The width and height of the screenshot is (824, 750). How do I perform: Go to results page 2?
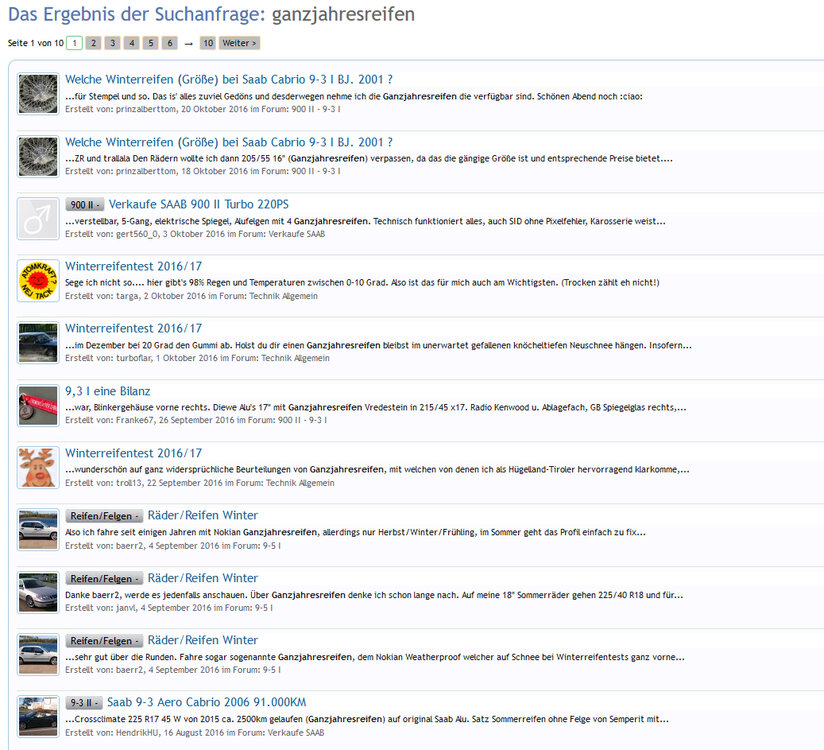(x=93, y=43)
